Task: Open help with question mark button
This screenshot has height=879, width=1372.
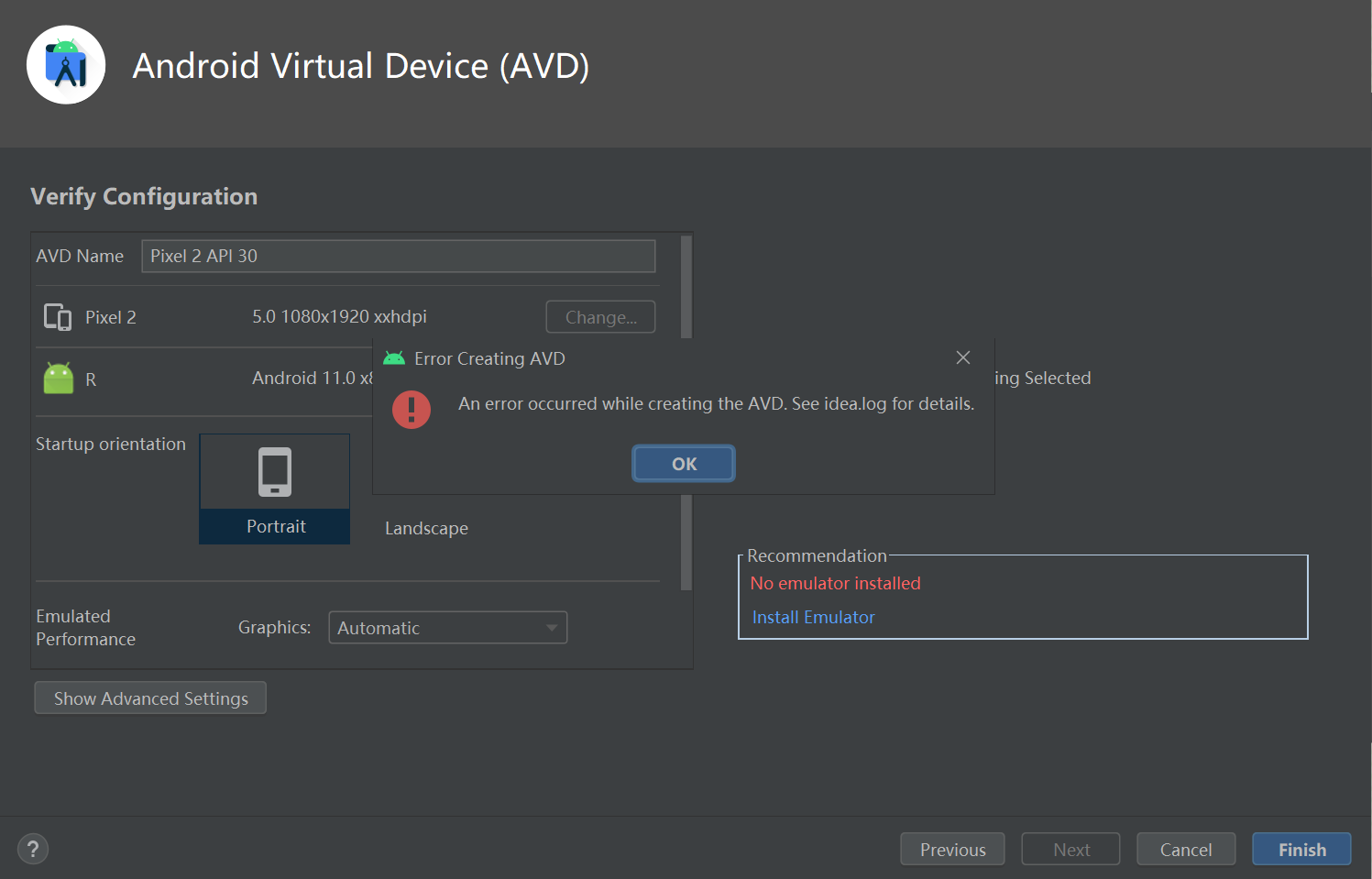Action: click(33, 849)
